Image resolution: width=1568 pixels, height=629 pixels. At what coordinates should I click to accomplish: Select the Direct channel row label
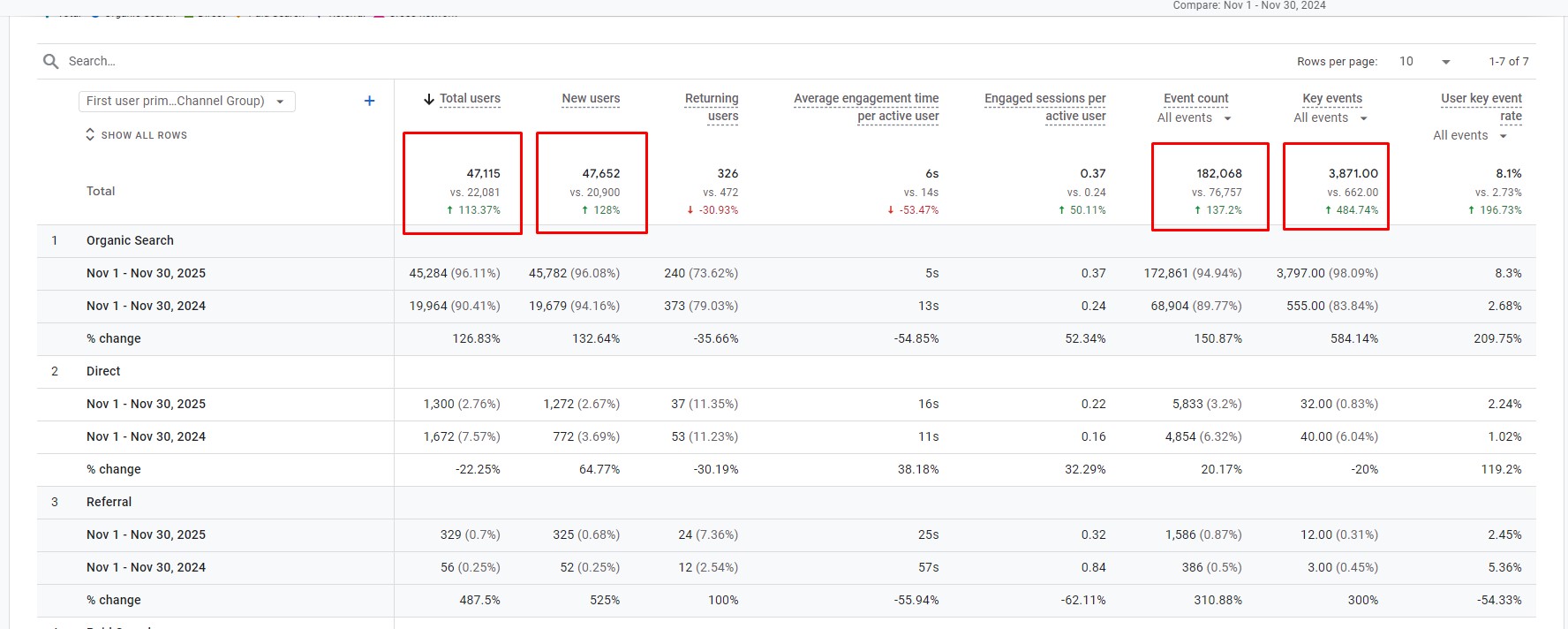point(103,371)
